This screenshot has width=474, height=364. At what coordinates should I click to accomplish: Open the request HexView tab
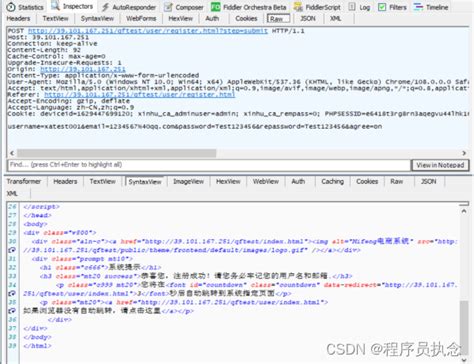point(180,18)
